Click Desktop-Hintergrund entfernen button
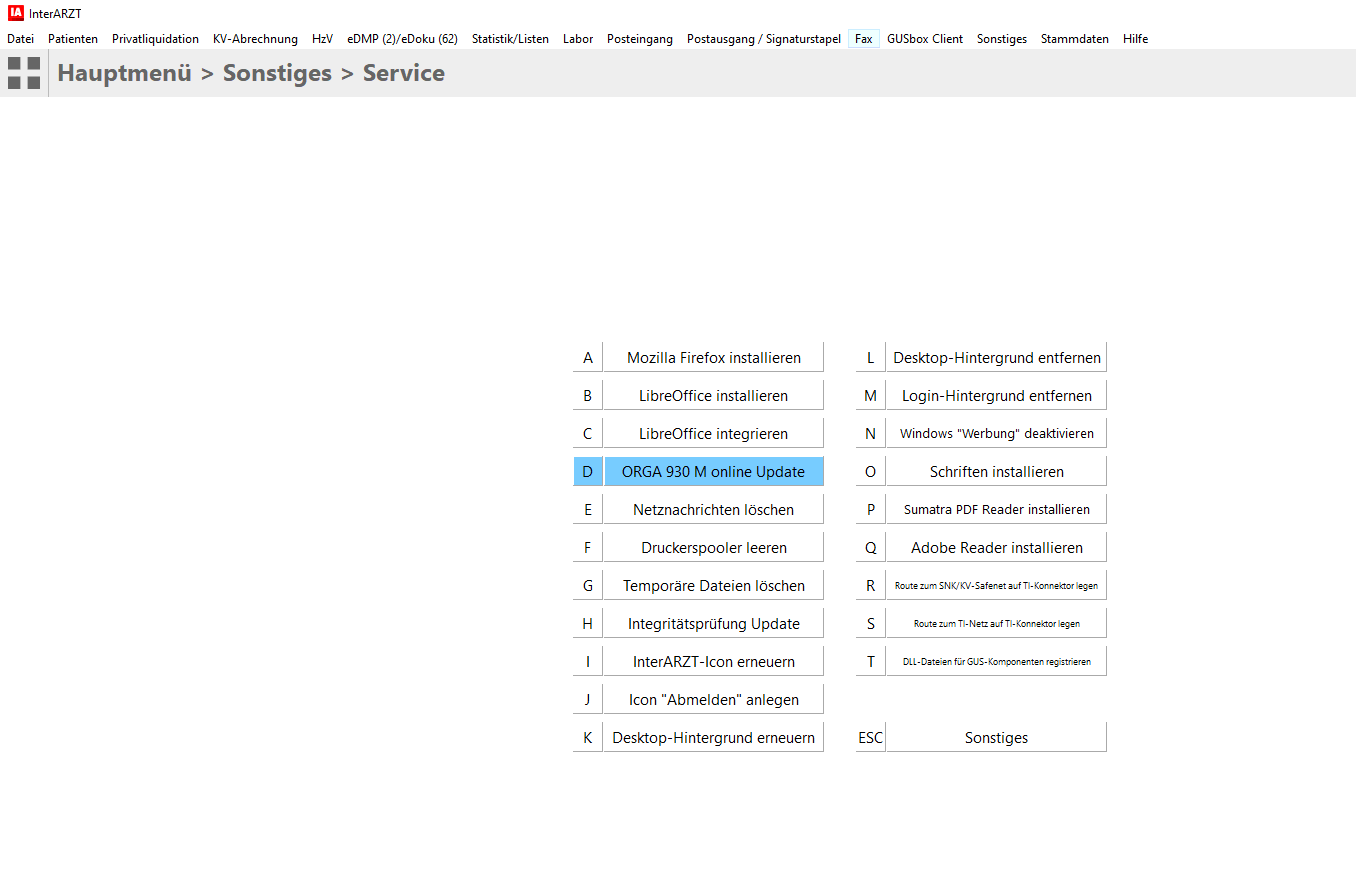1356x871 pixels. (997, 357)
